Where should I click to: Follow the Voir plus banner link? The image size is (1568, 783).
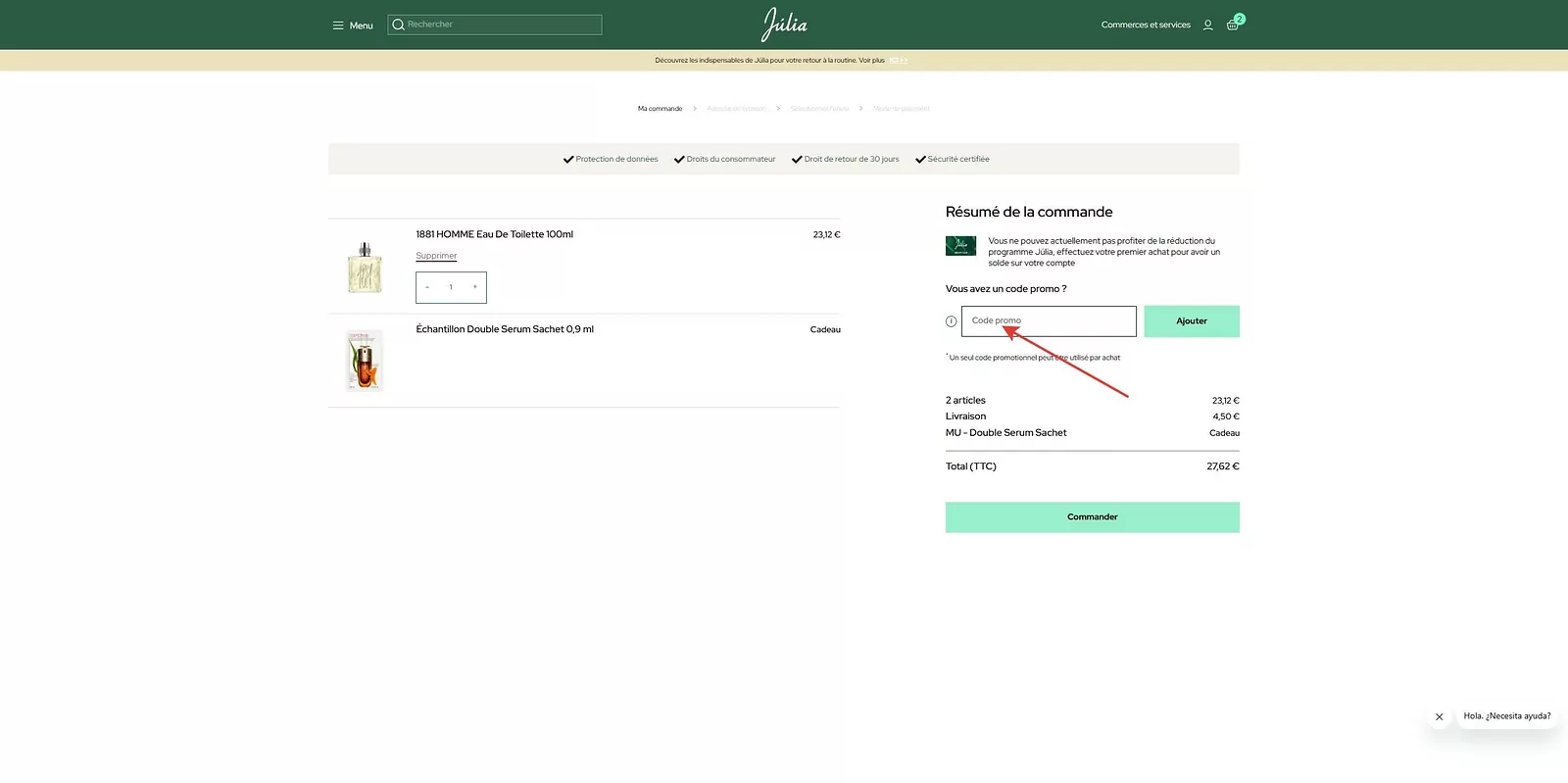tap(871, 61)
